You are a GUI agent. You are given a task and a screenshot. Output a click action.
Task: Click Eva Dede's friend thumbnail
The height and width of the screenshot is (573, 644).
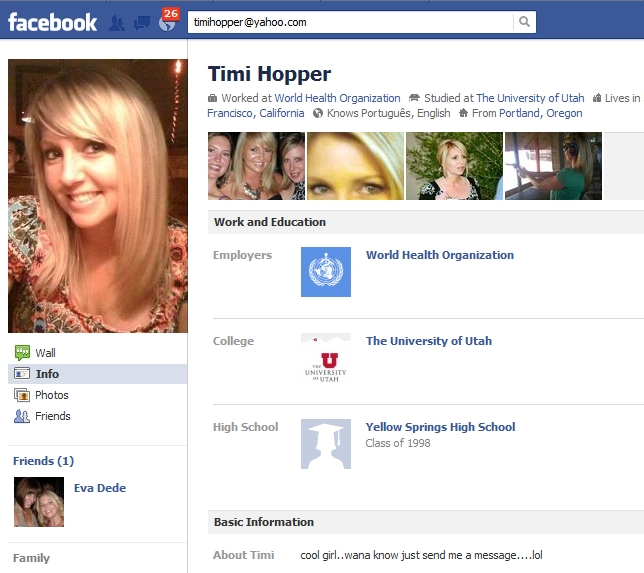pyautogui.click(x=39, y=502)
